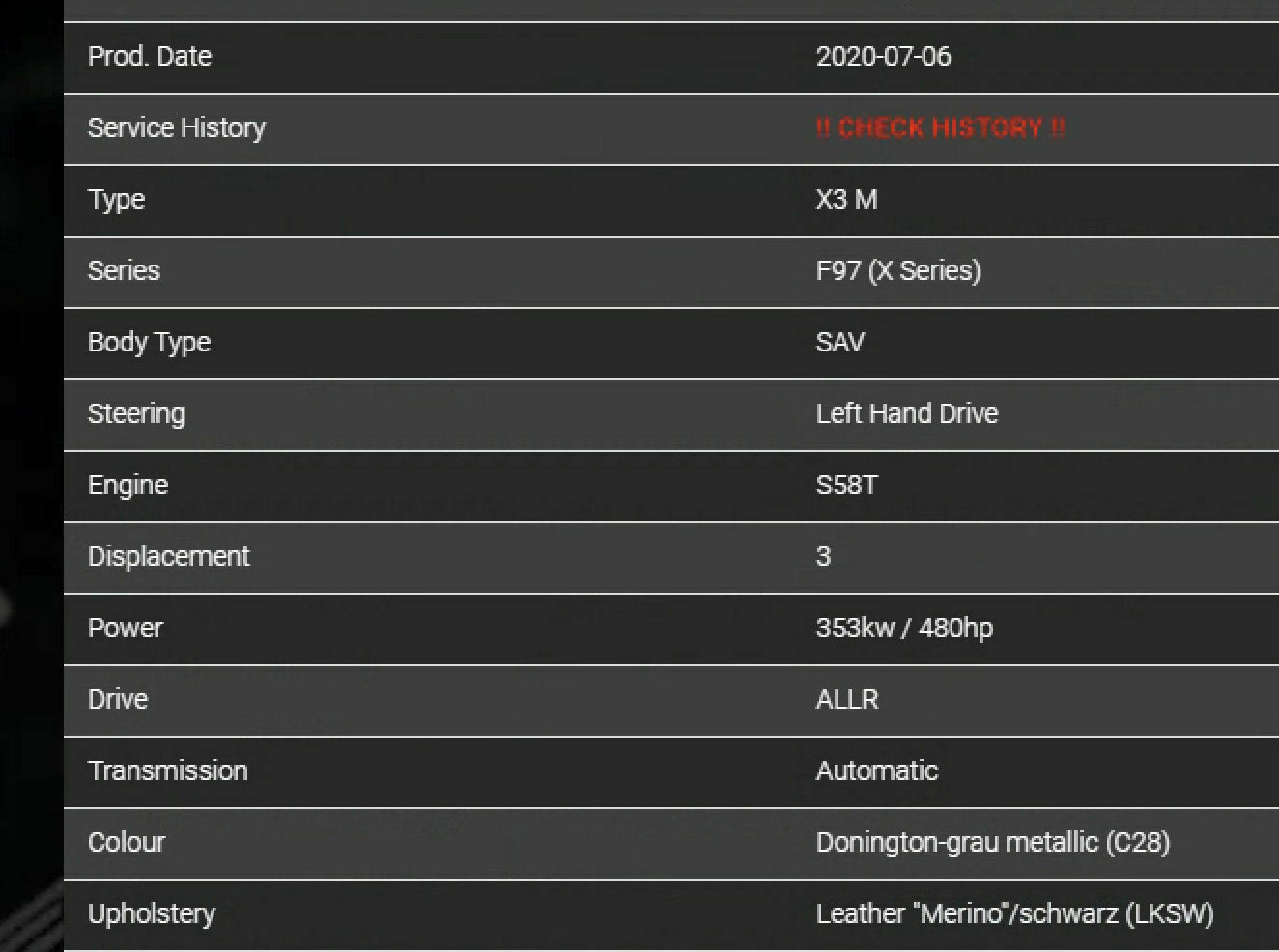Click the Steering row label
The image size is (1279, 952).
click(135, 413)
